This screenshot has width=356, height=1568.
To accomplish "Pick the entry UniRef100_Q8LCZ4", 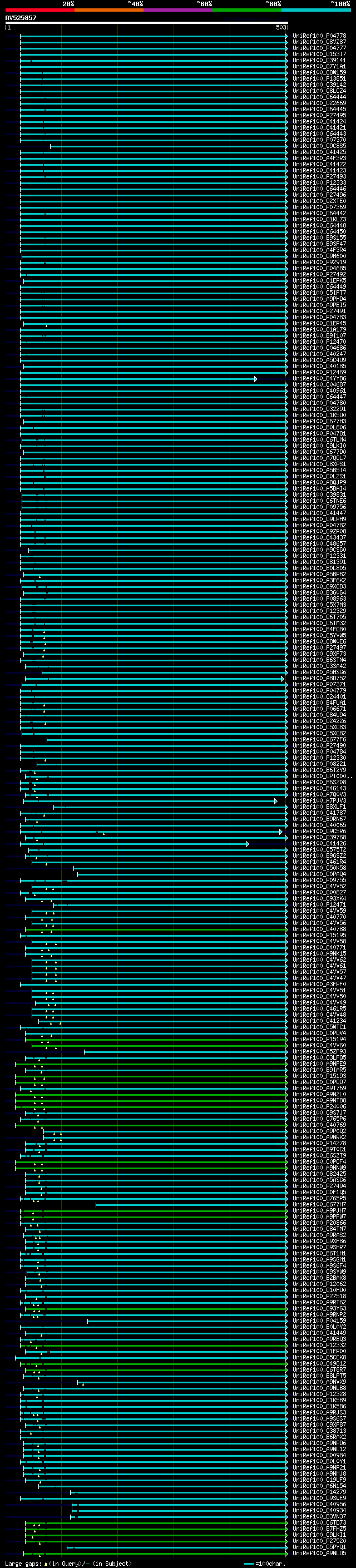I will (x=319, y=91).
